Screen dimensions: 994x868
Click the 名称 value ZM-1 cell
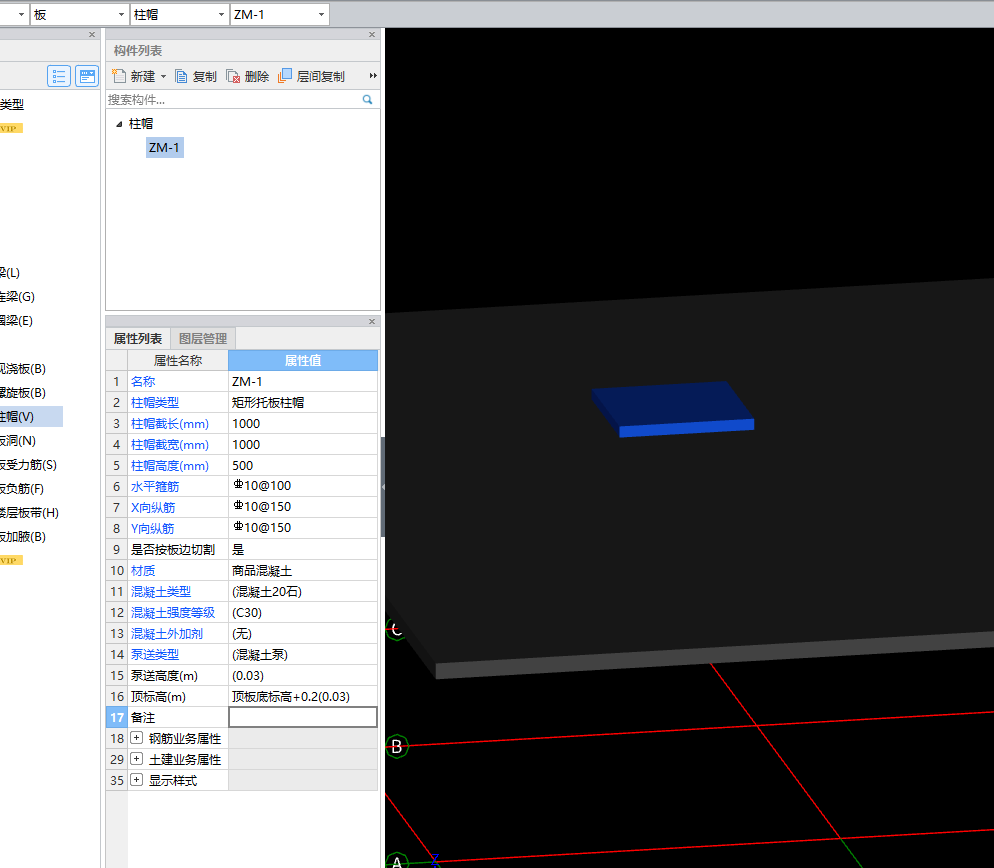pos(303,382)
